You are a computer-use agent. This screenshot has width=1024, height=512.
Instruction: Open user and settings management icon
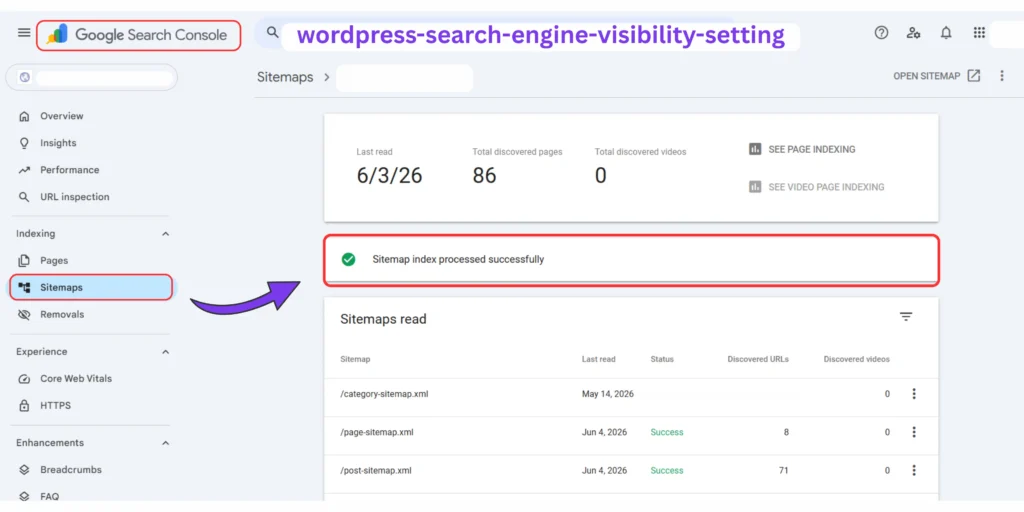pos(914,33)
